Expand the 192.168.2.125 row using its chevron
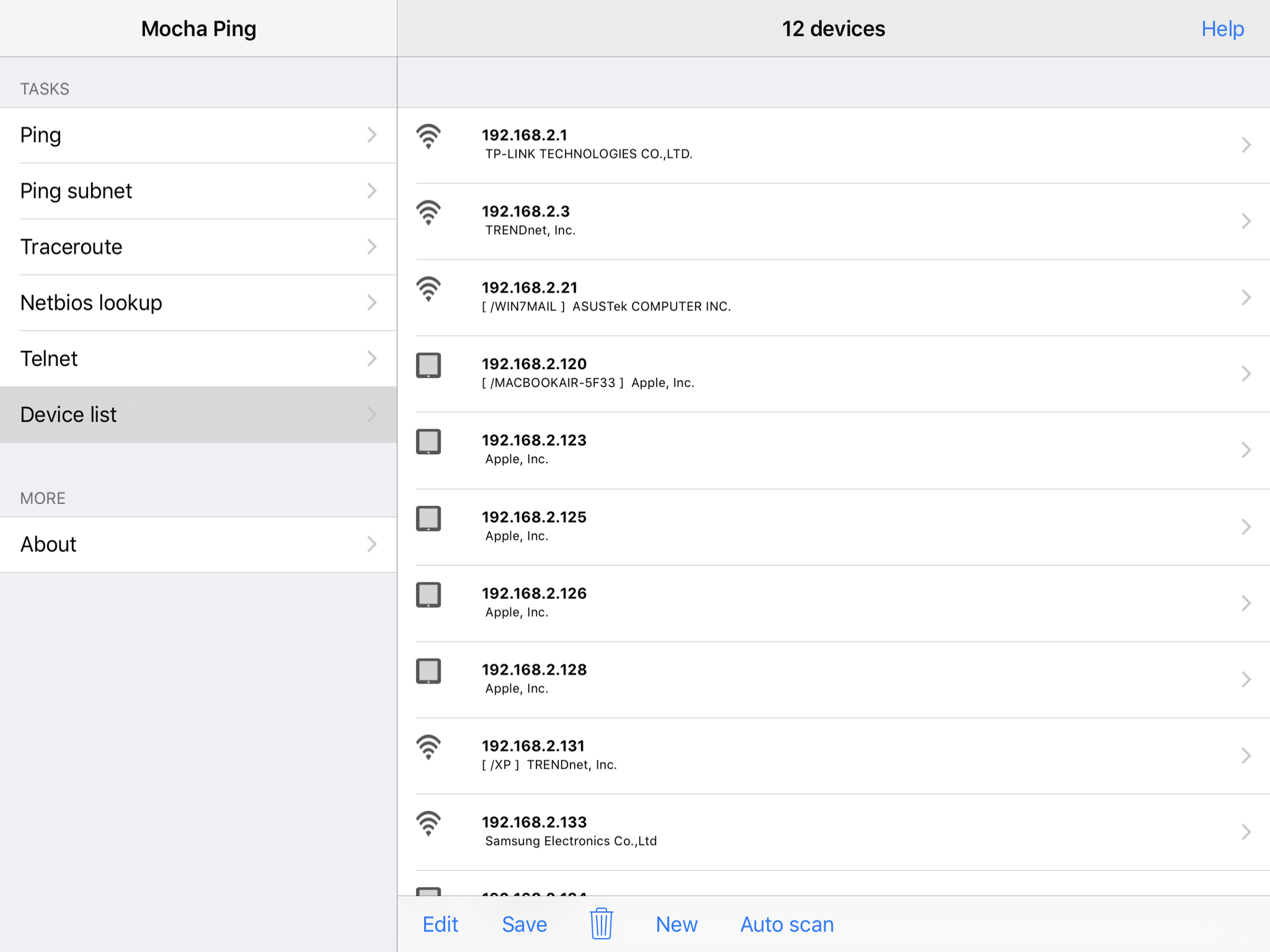Screen dimensions: 1270x952 click(1245, 527)
